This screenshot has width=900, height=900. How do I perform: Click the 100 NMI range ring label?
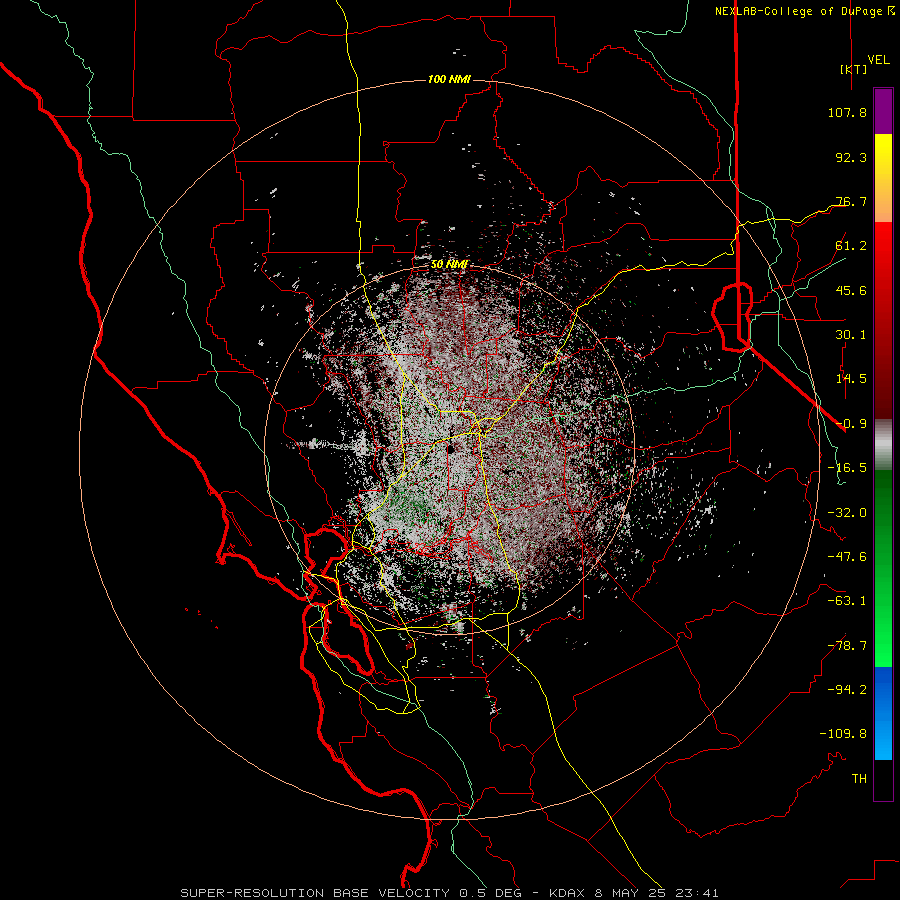(x=449, y=79)
